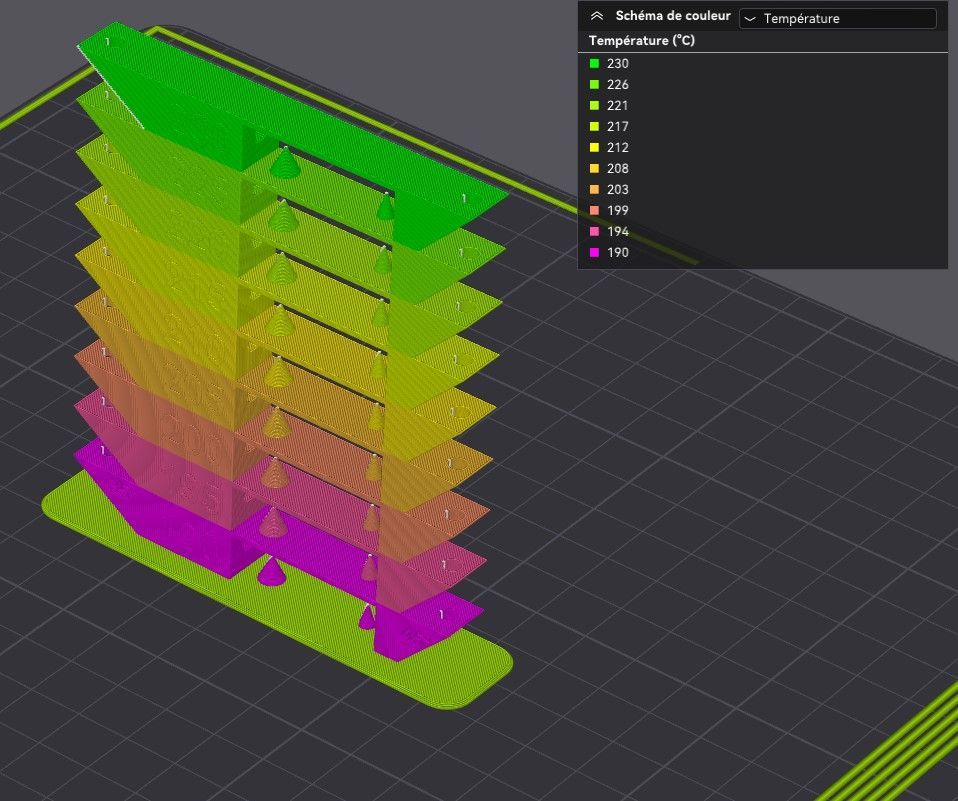This screenshot has width=958, height=801.
Task: Select the 226 legend color square
Action: pos(595,85)
